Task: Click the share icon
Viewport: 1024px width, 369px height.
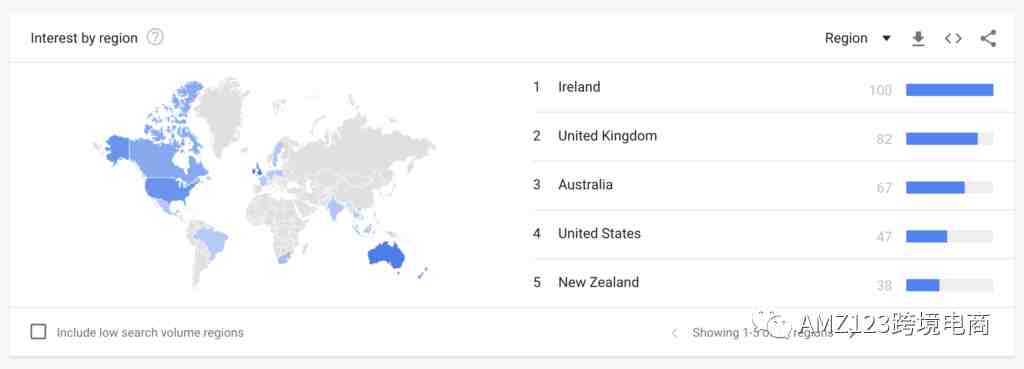Action: click(x=988, y=39)
